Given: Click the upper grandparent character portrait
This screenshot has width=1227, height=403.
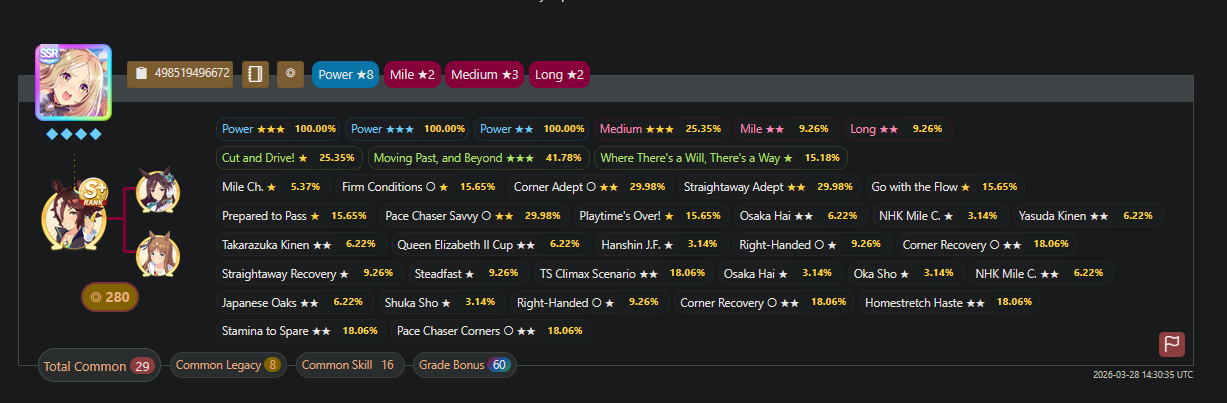Looking at the screenshot, I should tap(158, 190).
